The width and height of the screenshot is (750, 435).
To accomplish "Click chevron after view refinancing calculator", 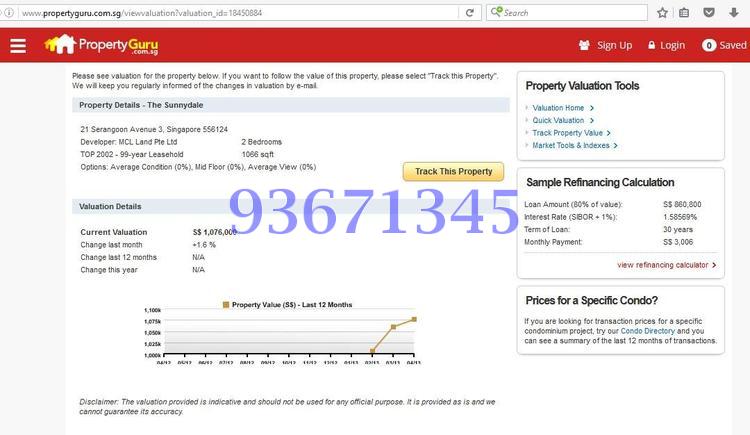I will click(714, 265).
